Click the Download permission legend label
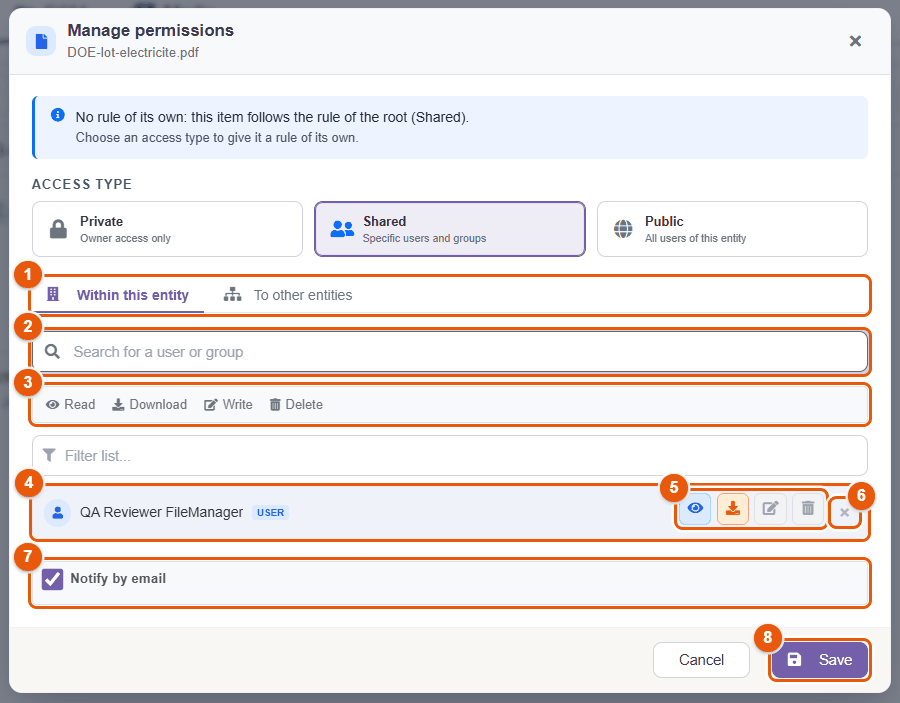900x703 pixels. (x=149, y=405)
